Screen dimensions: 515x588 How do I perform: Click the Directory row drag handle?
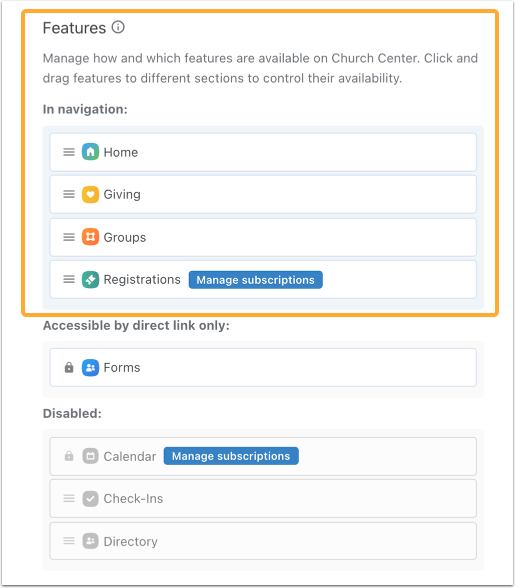coord(69,541)
